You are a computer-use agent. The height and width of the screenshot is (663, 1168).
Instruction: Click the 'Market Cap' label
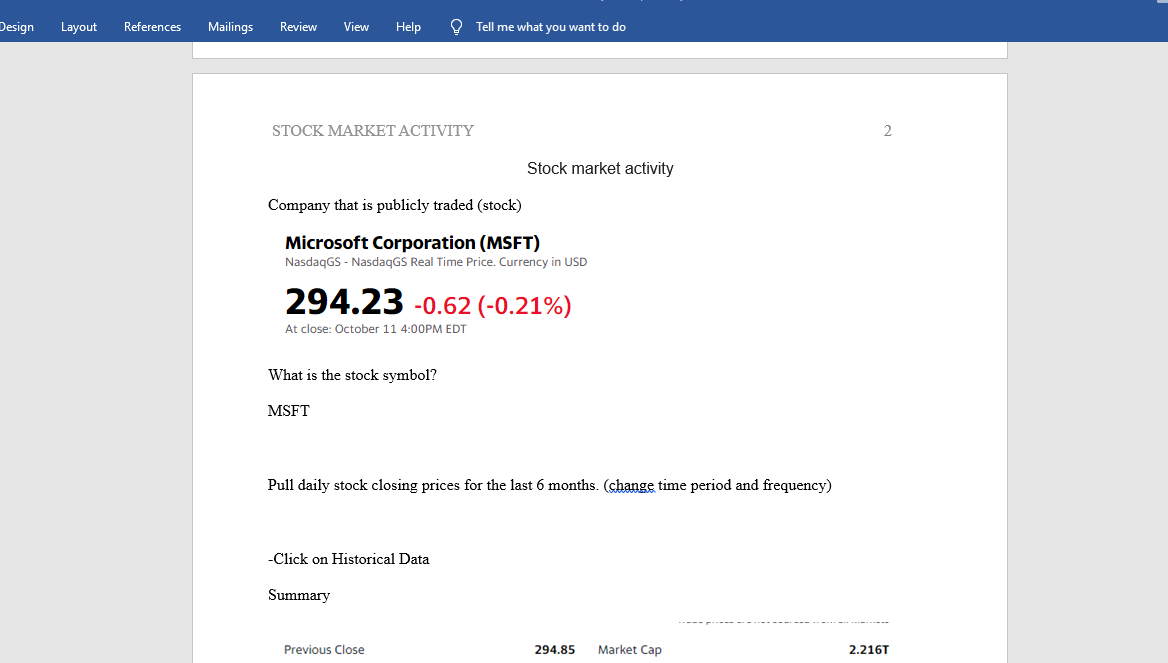[x=629, y=650]
